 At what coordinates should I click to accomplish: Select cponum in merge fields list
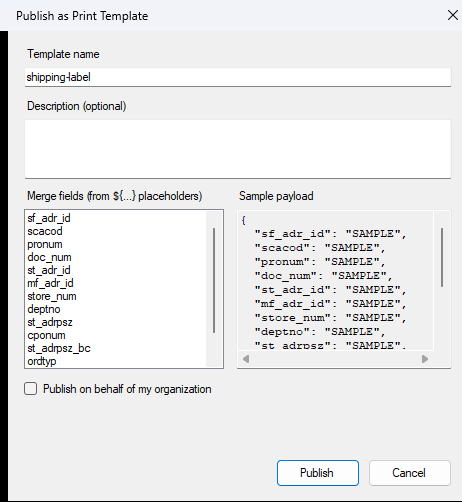coord(46,335)
